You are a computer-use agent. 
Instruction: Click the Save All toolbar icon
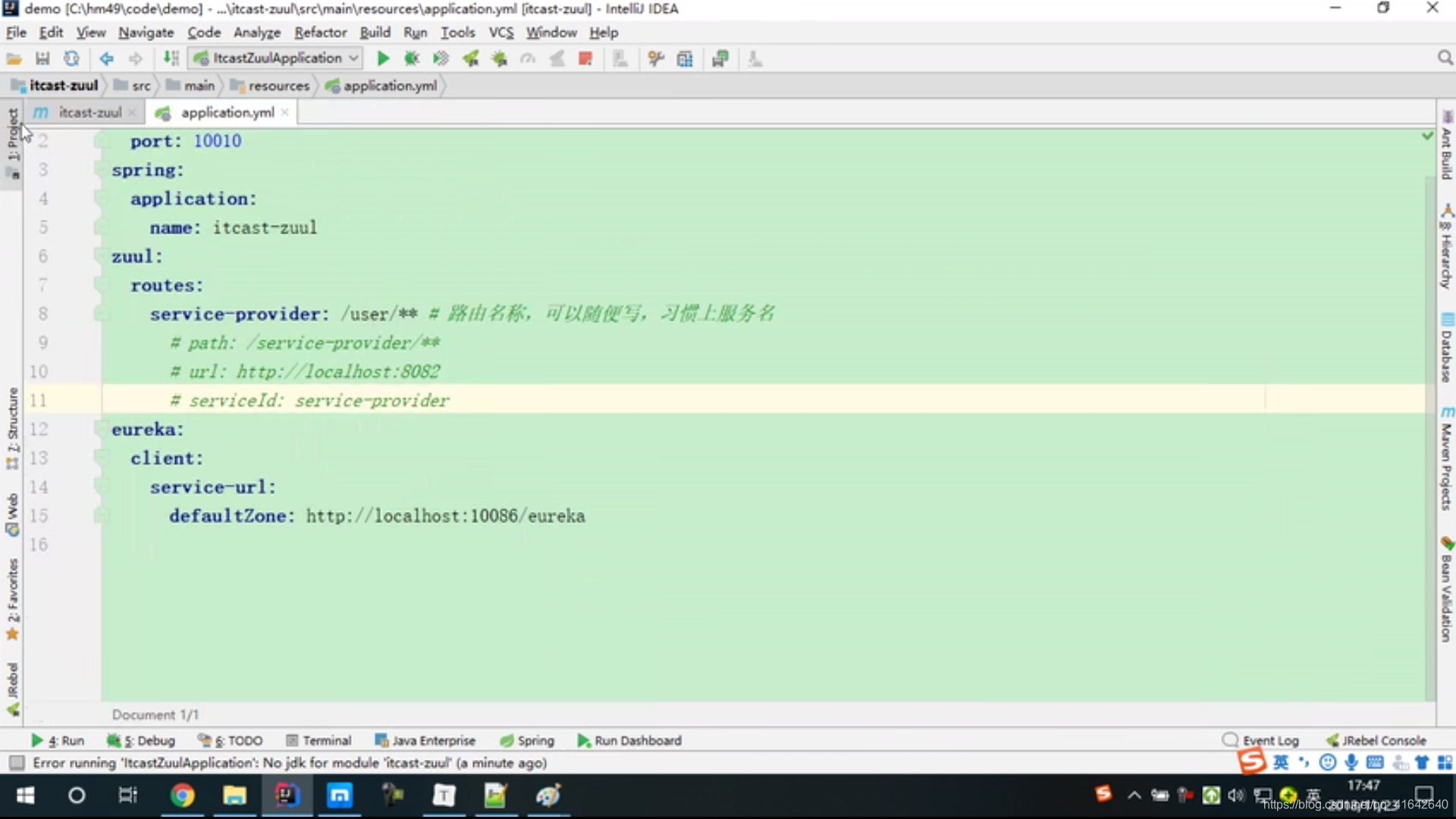tap(42, 58)
